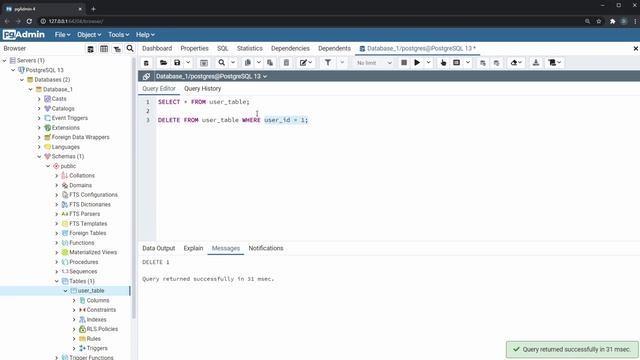Click the Search Objects icon in Browser panel

(x=130, y=49)
